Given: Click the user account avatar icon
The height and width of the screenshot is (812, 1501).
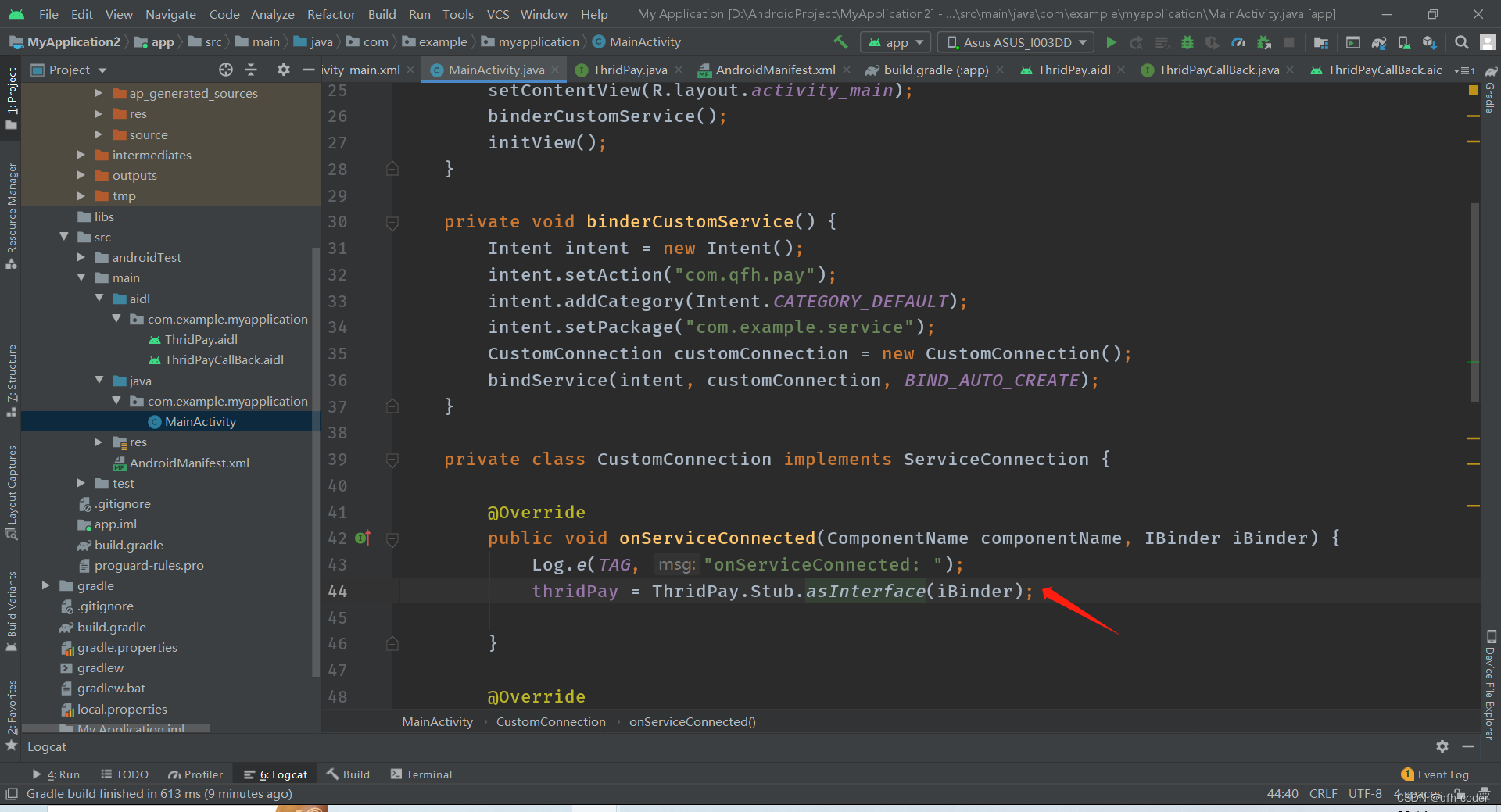Looking at the screenshot, I should (1488, 42).
